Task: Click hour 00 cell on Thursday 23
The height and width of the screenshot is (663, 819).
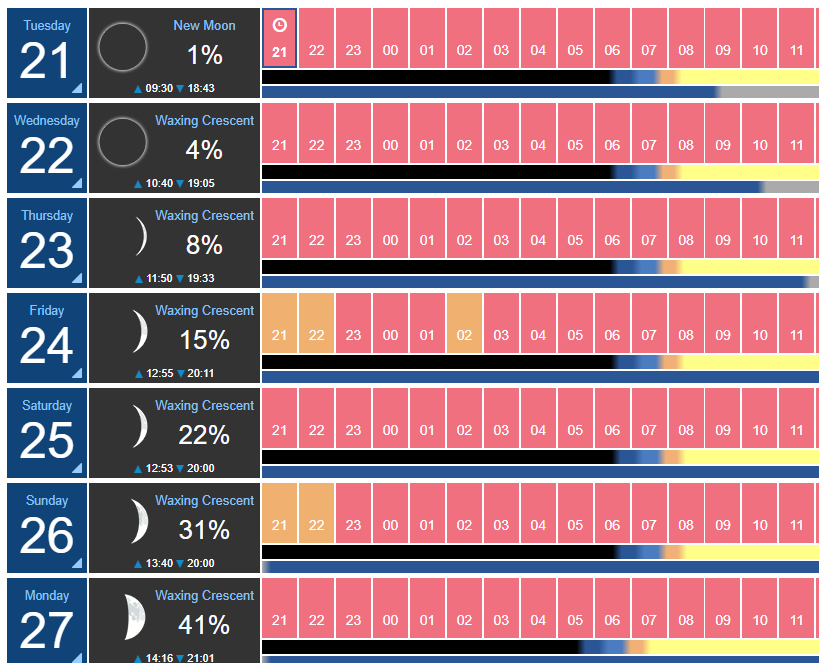Action: point(390,228)
